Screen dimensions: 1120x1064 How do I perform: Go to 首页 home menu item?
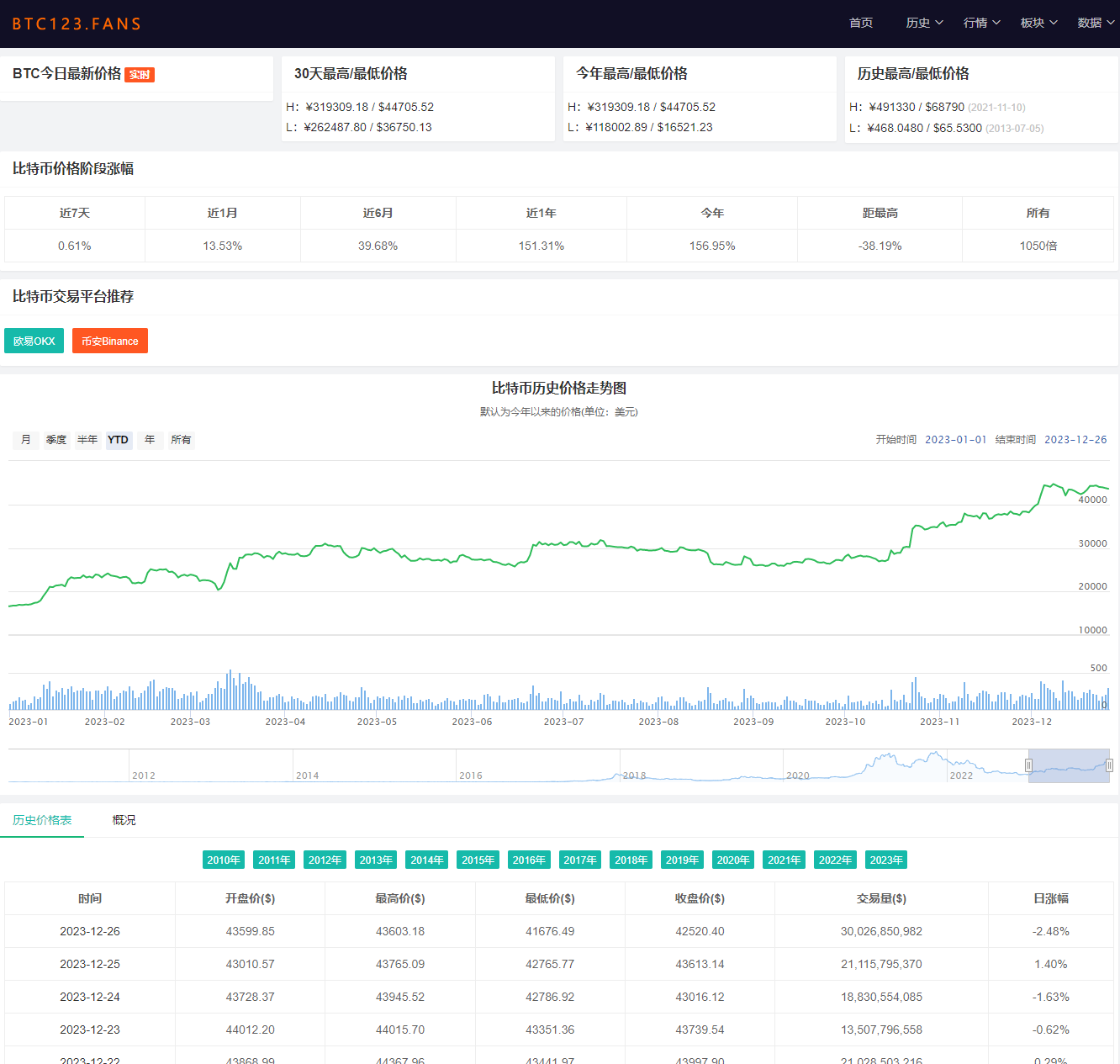(861, 23)
